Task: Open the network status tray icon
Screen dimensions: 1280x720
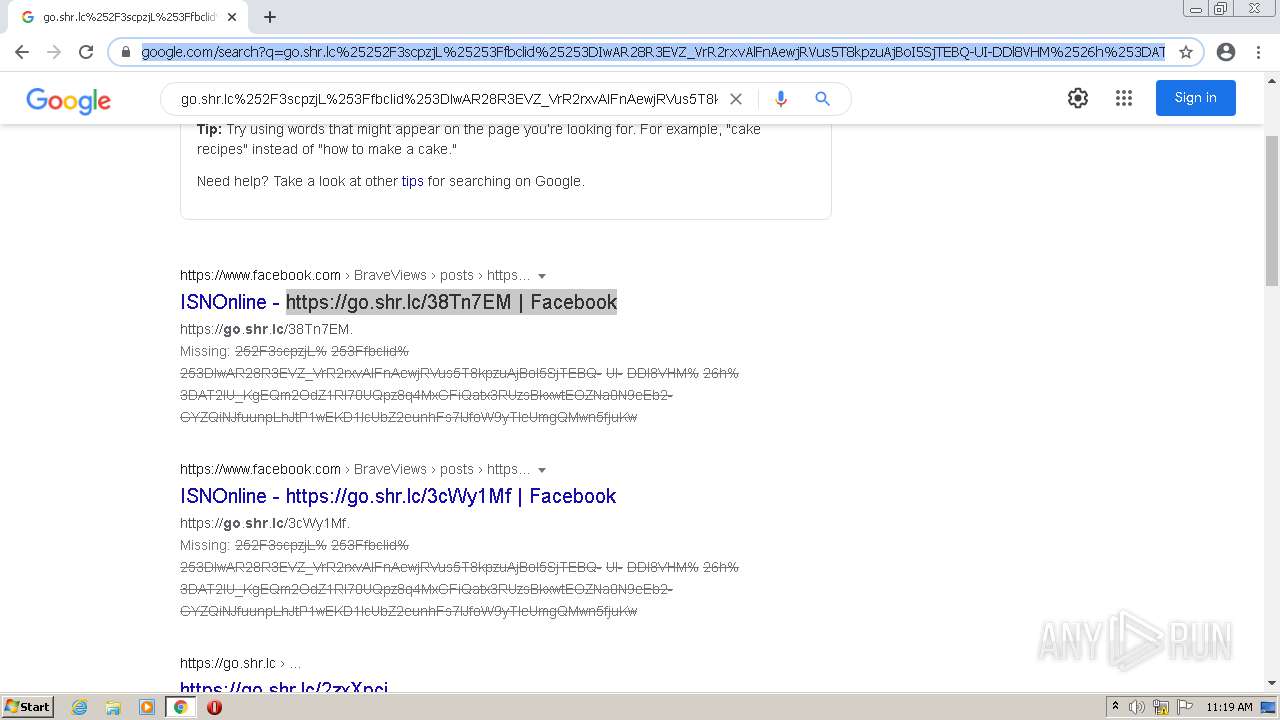Action: pyautogui.click(x=1161, y=707)
